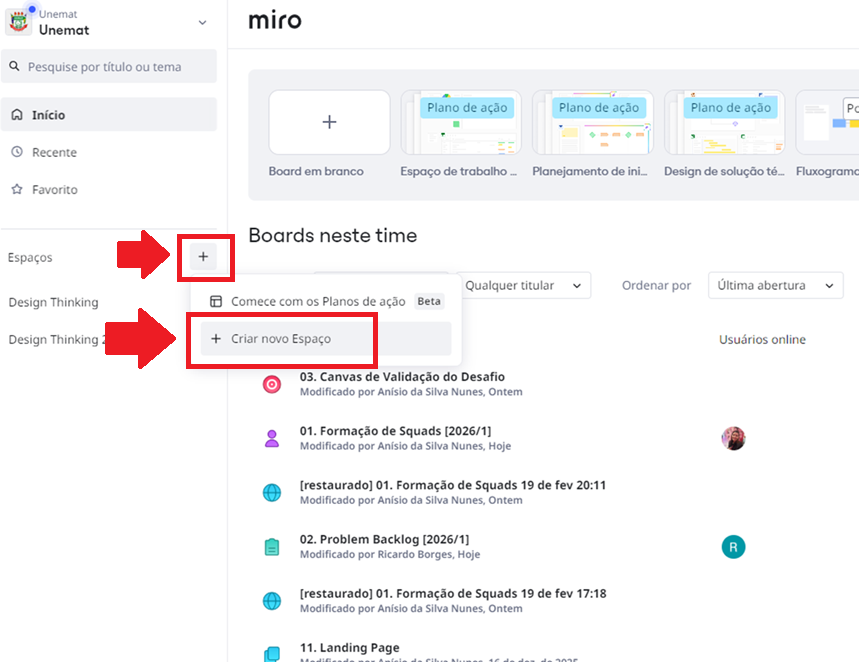
Task: Select 'Comece com os Planos de ação'
Action: pos(325,301)
